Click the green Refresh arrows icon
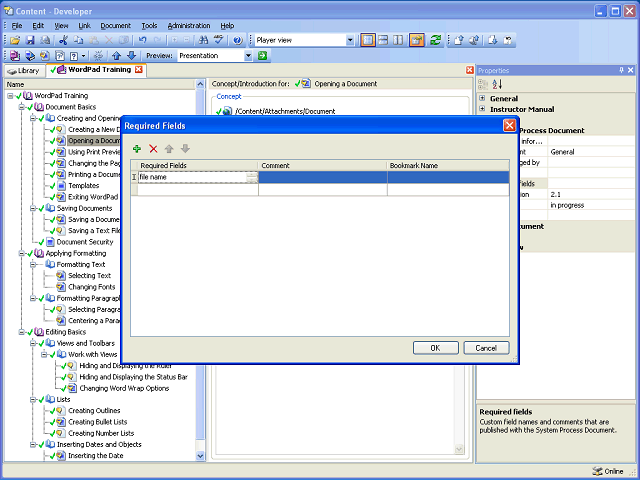The image size is (640, 480). coord(436,40)
